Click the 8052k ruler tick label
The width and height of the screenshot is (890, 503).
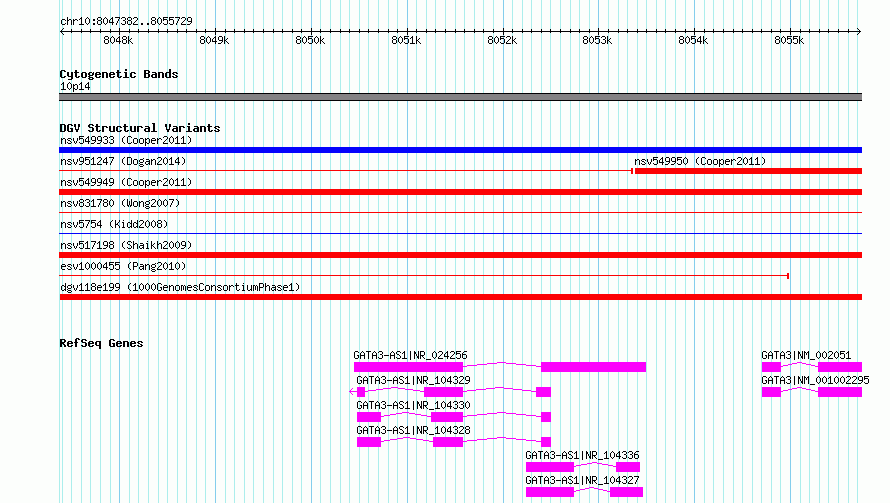[x=502, y=40]
